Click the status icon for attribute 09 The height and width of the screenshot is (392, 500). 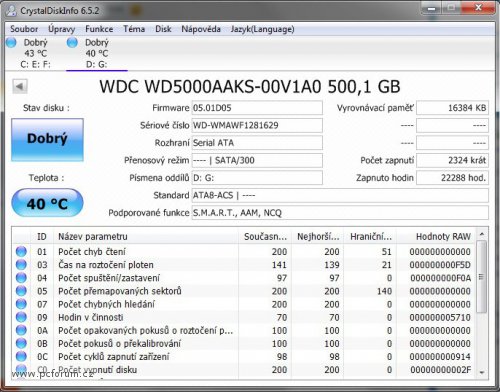click(x=21, y=317)
